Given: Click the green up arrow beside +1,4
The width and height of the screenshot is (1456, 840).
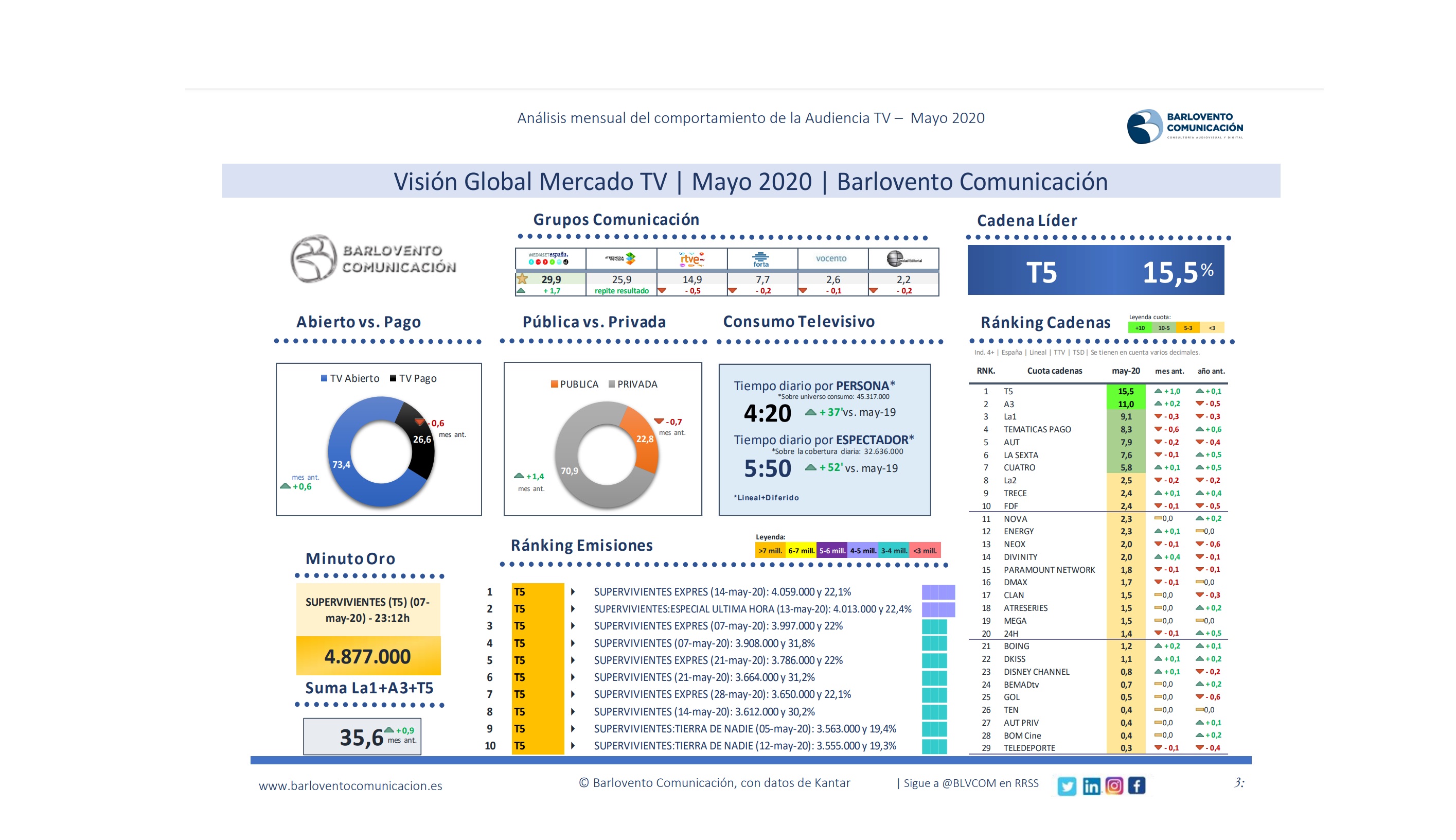Looking at the screenshot, I should (x=519, y=476).
